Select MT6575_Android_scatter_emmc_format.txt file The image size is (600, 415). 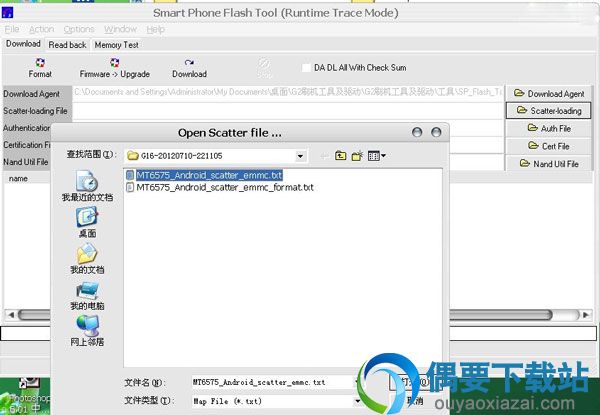click(x=225, y=187)
